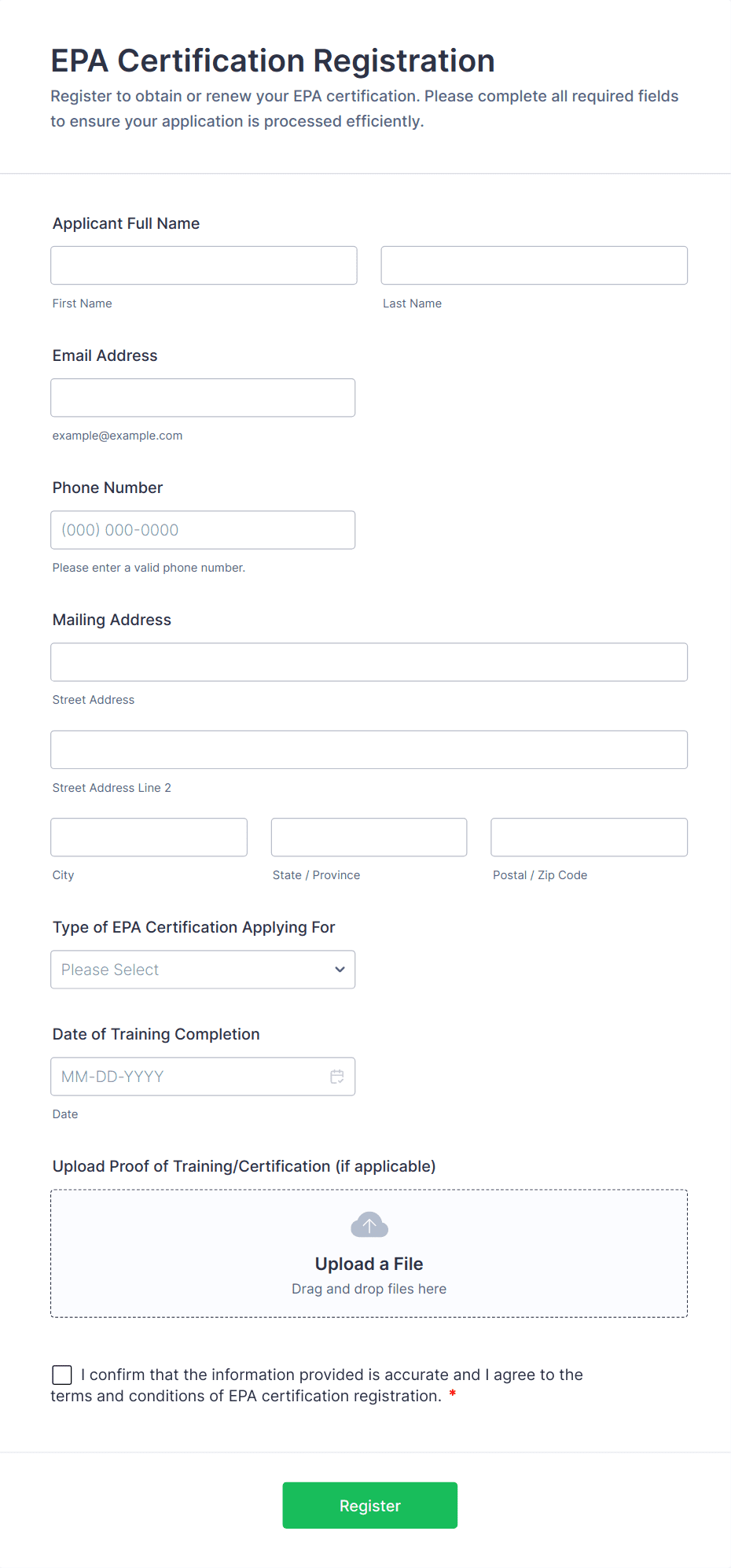Click the State / Province input field
The width and height of the screenshot is (731, 1568).
[x=368, y=837]
